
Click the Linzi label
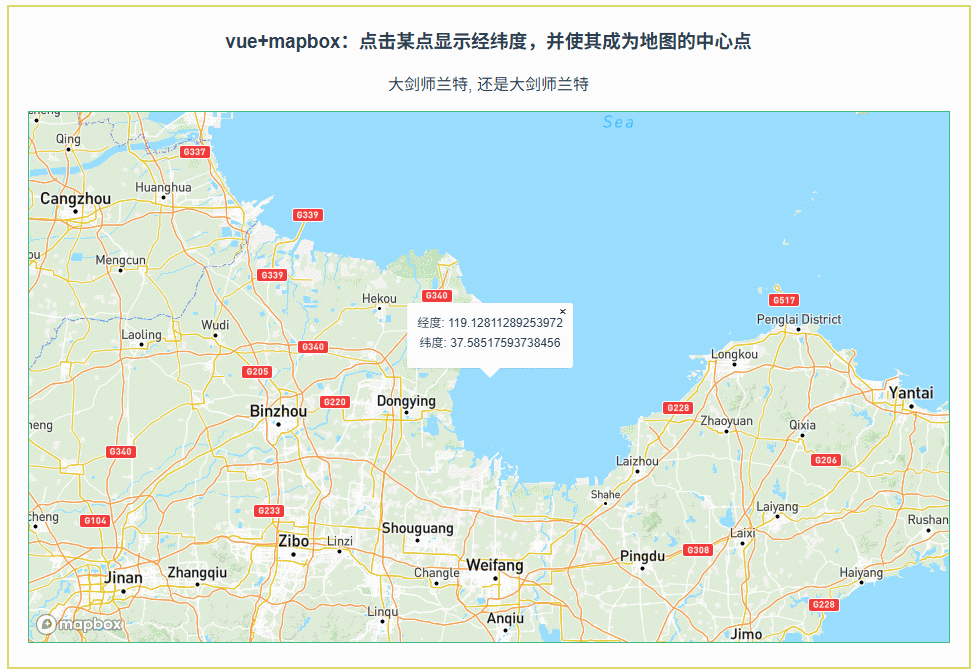(340, 541)
